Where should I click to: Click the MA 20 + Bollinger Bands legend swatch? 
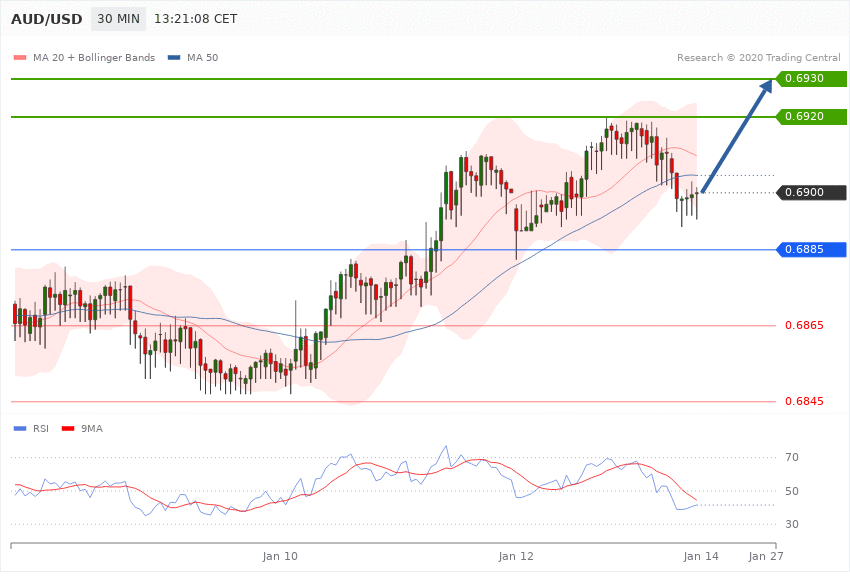[x=20, y=57]
